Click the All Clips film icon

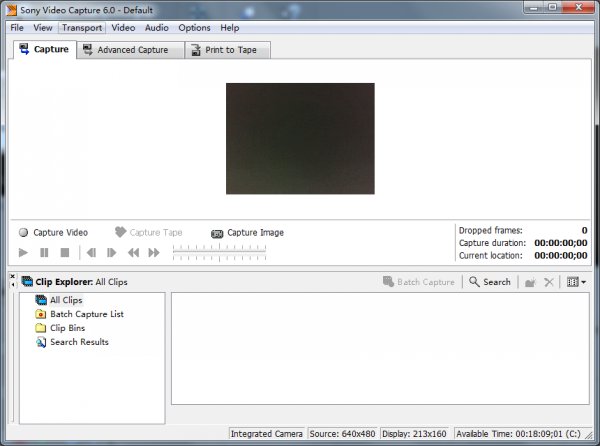point(41,300)
